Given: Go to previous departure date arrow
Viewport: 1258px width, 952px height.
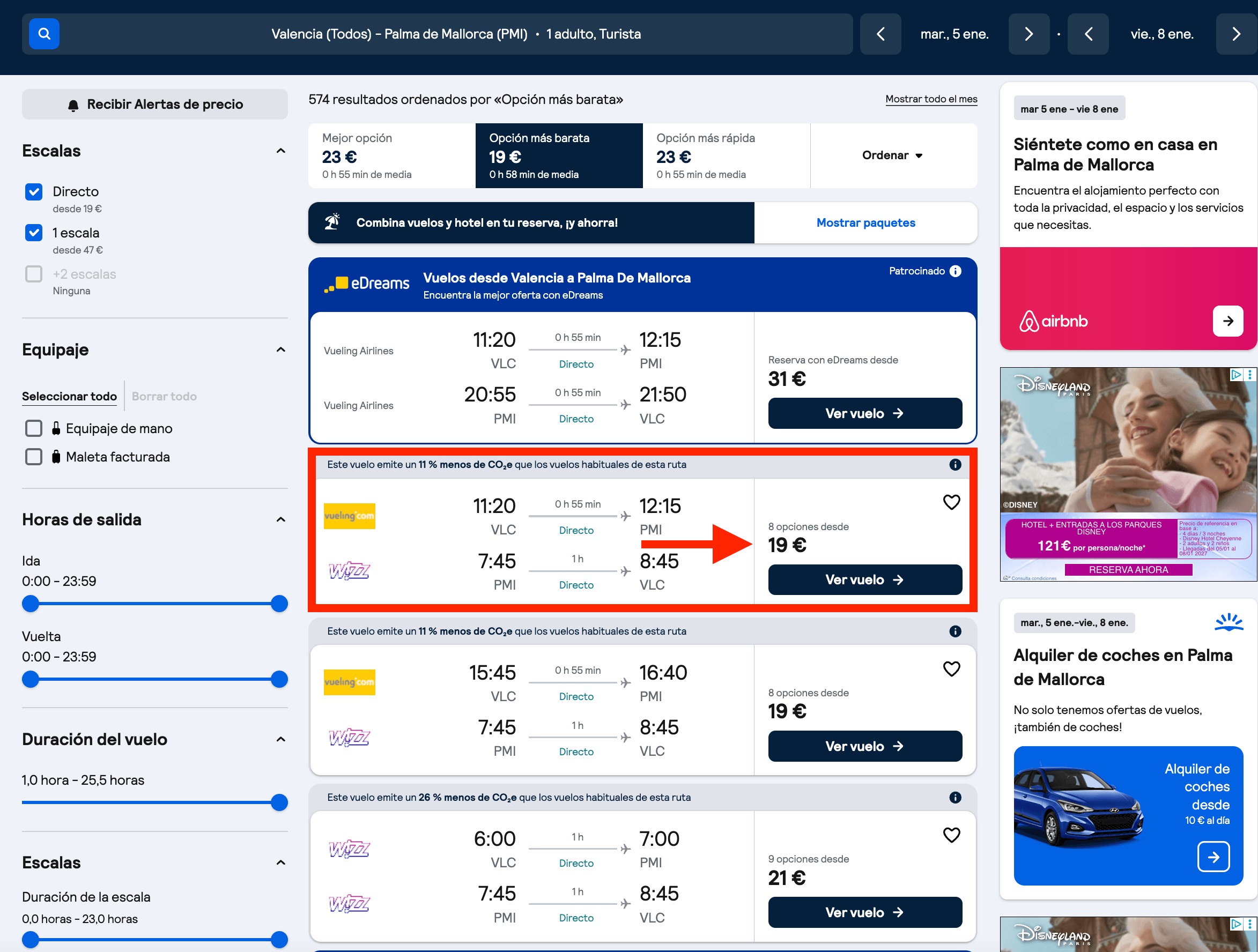Looking at the screenshot, I should click(880, 34).
